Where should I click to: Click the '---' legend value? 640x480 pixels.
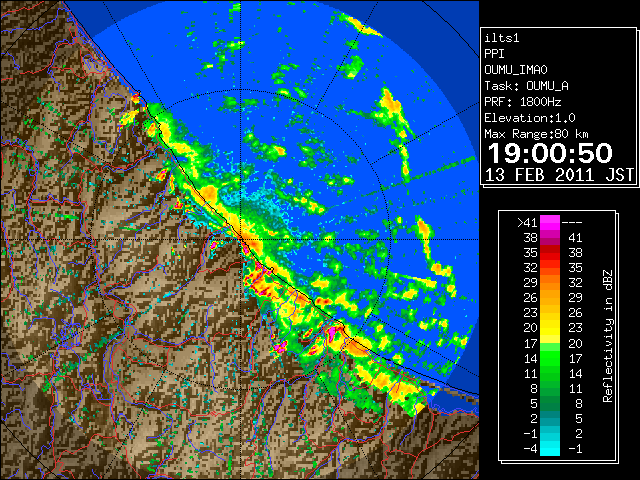pyautogui.click(x=572, y=223)
